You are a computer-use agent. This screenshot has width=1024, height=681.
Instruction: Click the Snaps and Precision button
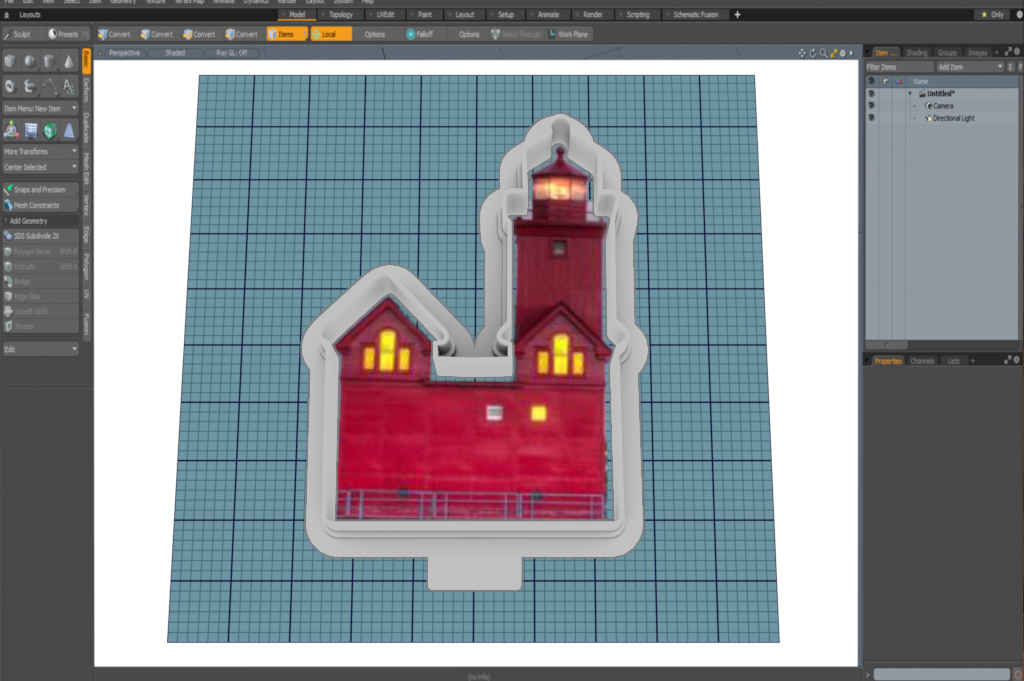click(40, 189)
